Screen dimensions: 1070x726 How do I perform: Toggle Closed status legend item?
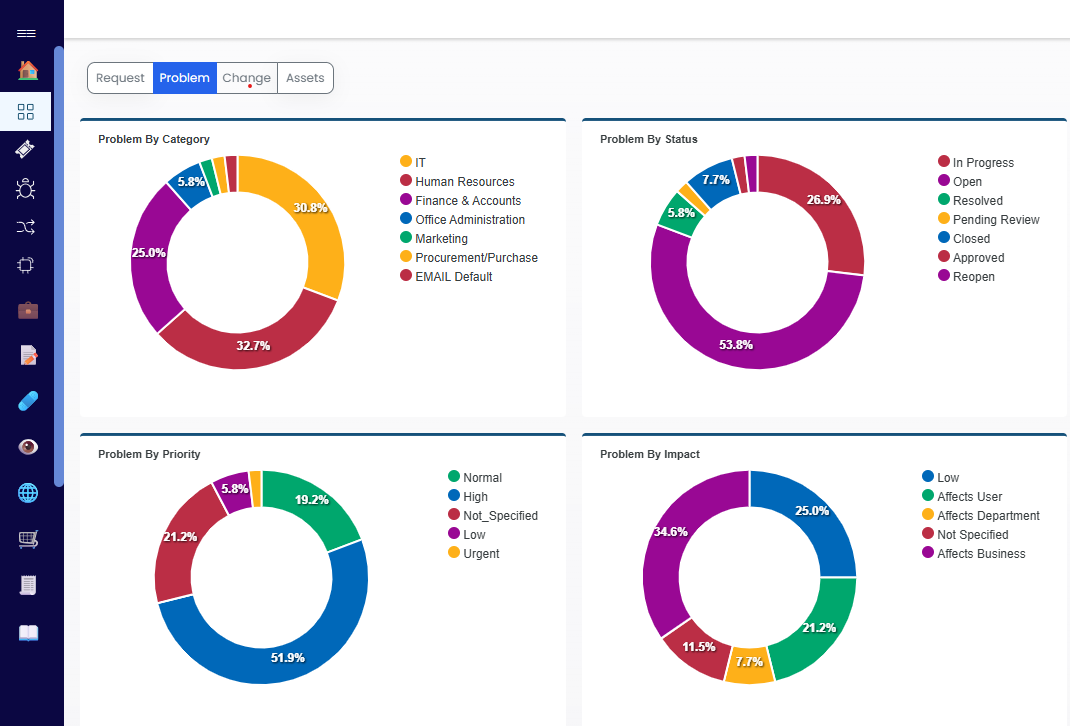point(964,239)
